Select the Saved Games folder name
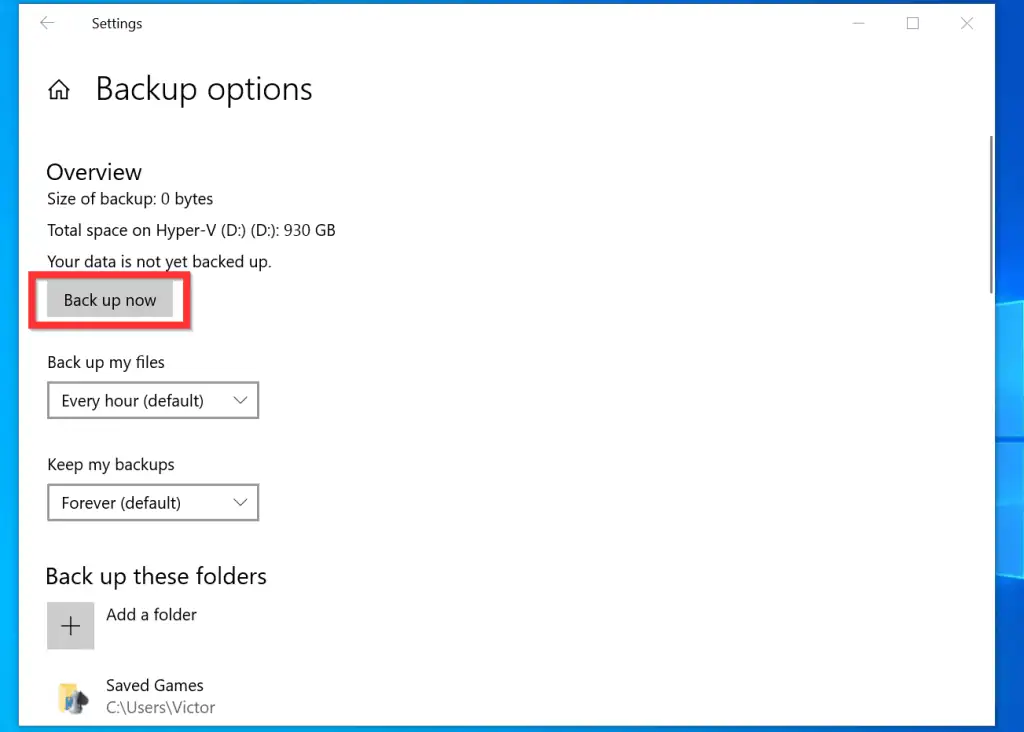1024x732 pixels. click(x=155, y=686)
